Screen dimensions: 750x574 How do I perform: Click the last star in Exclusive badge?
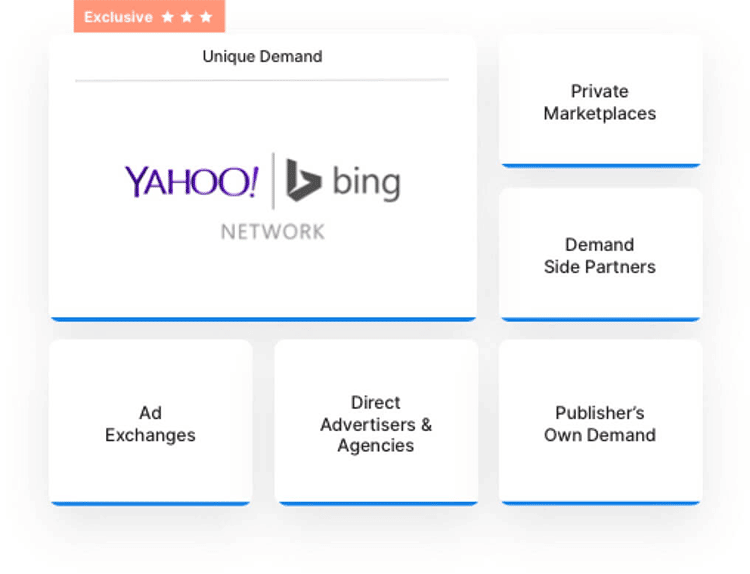click(x=206, y=17)
